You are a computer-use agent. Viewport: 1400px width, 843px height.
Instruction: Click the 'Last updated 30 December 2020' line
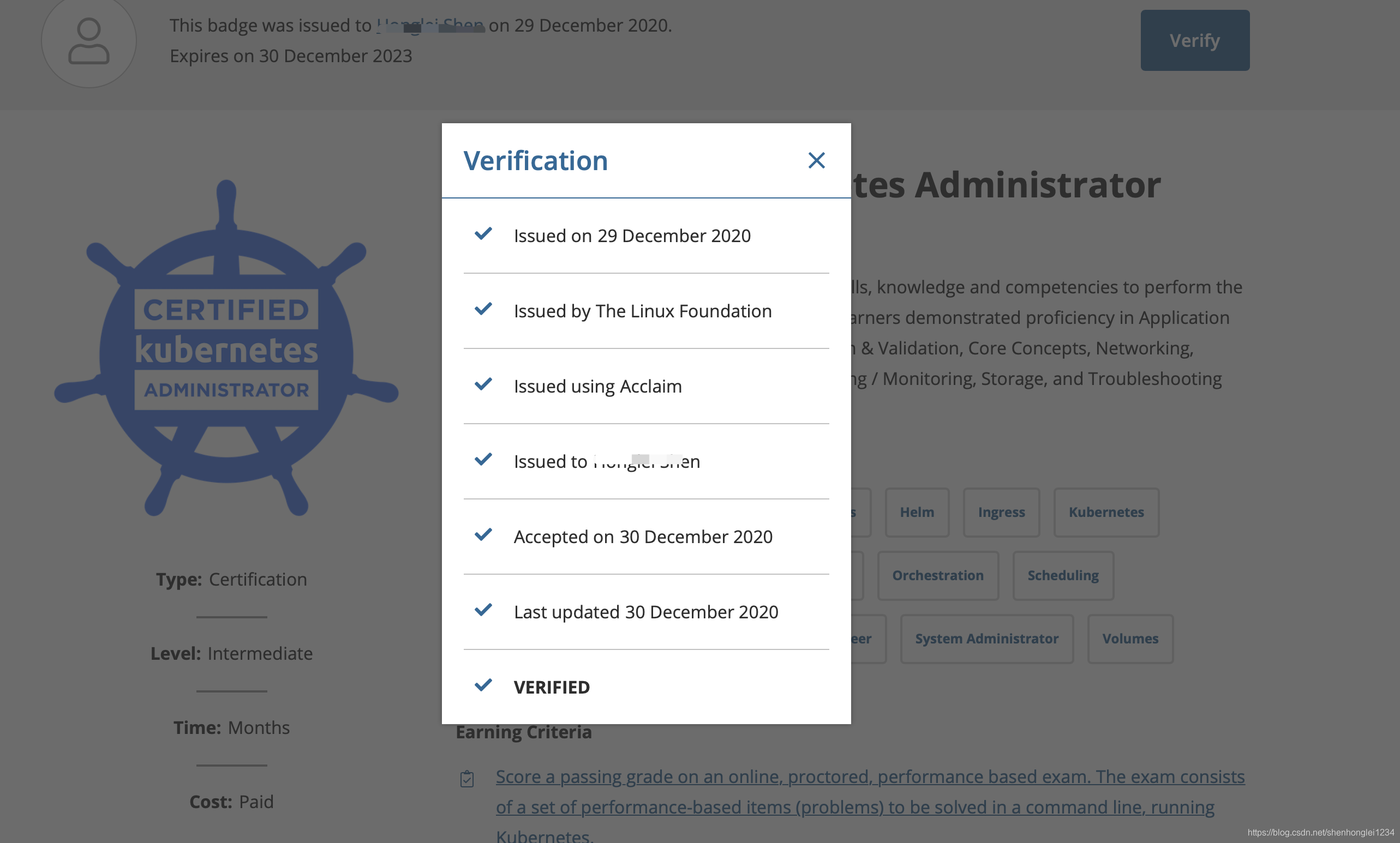[x=646, y=612]
